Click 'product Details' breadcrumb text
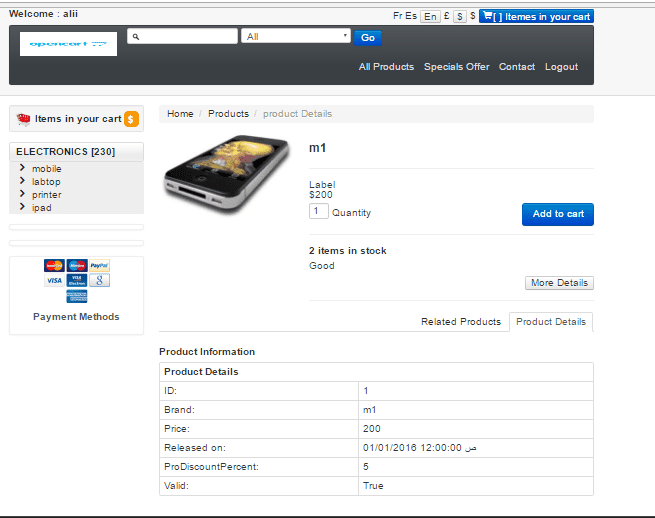This screenshot has width=655, height=518. point(297,114)
